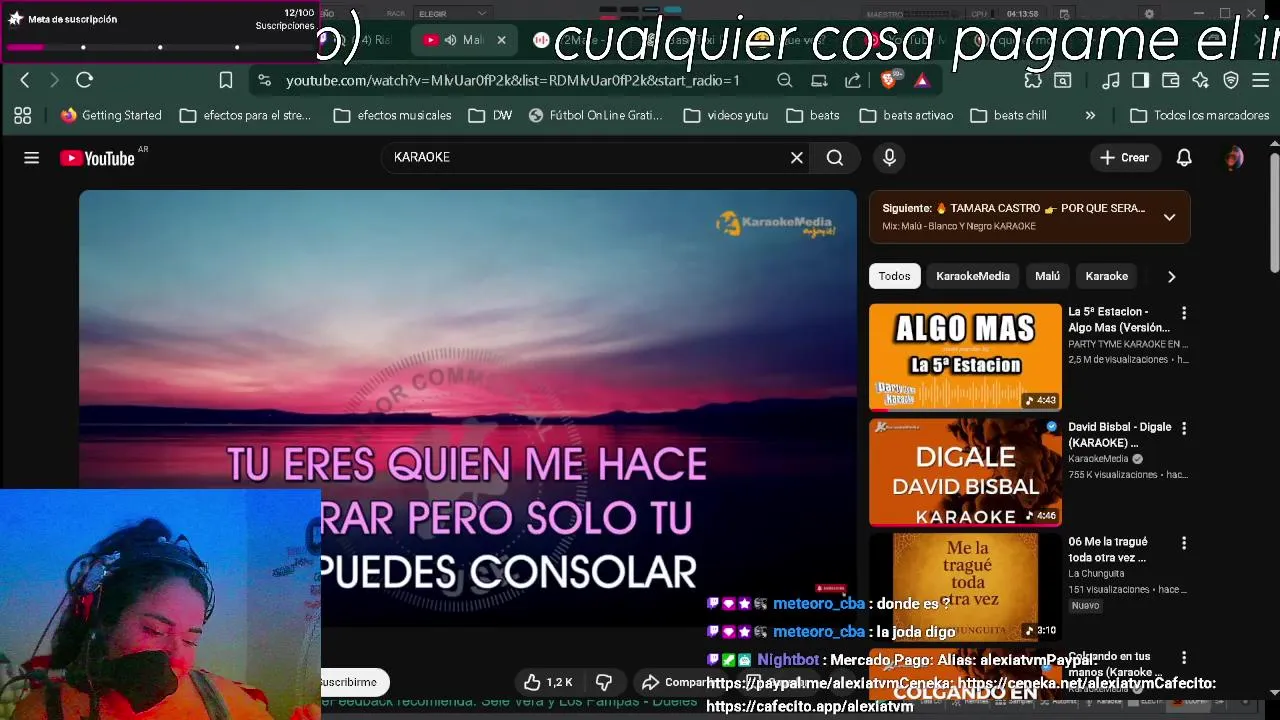Open the browser main hamburger menu
This screenshot has height=720, width=1280.
click(1260, 80)
